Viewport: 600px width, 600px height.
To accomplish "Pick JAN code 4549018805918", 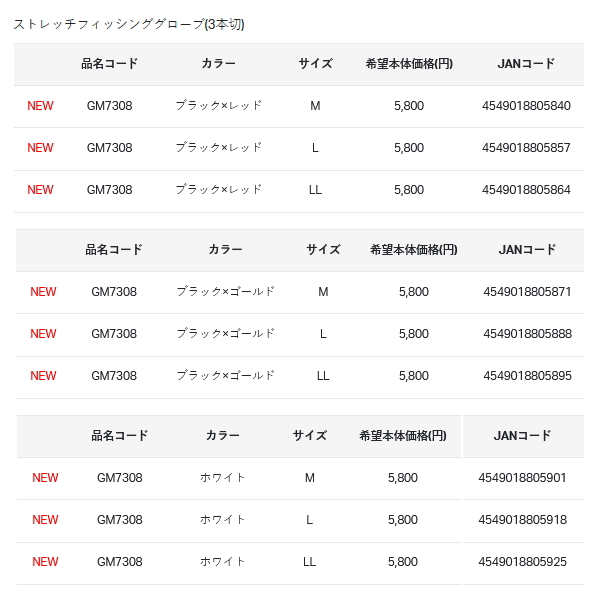I will point(522,520).
